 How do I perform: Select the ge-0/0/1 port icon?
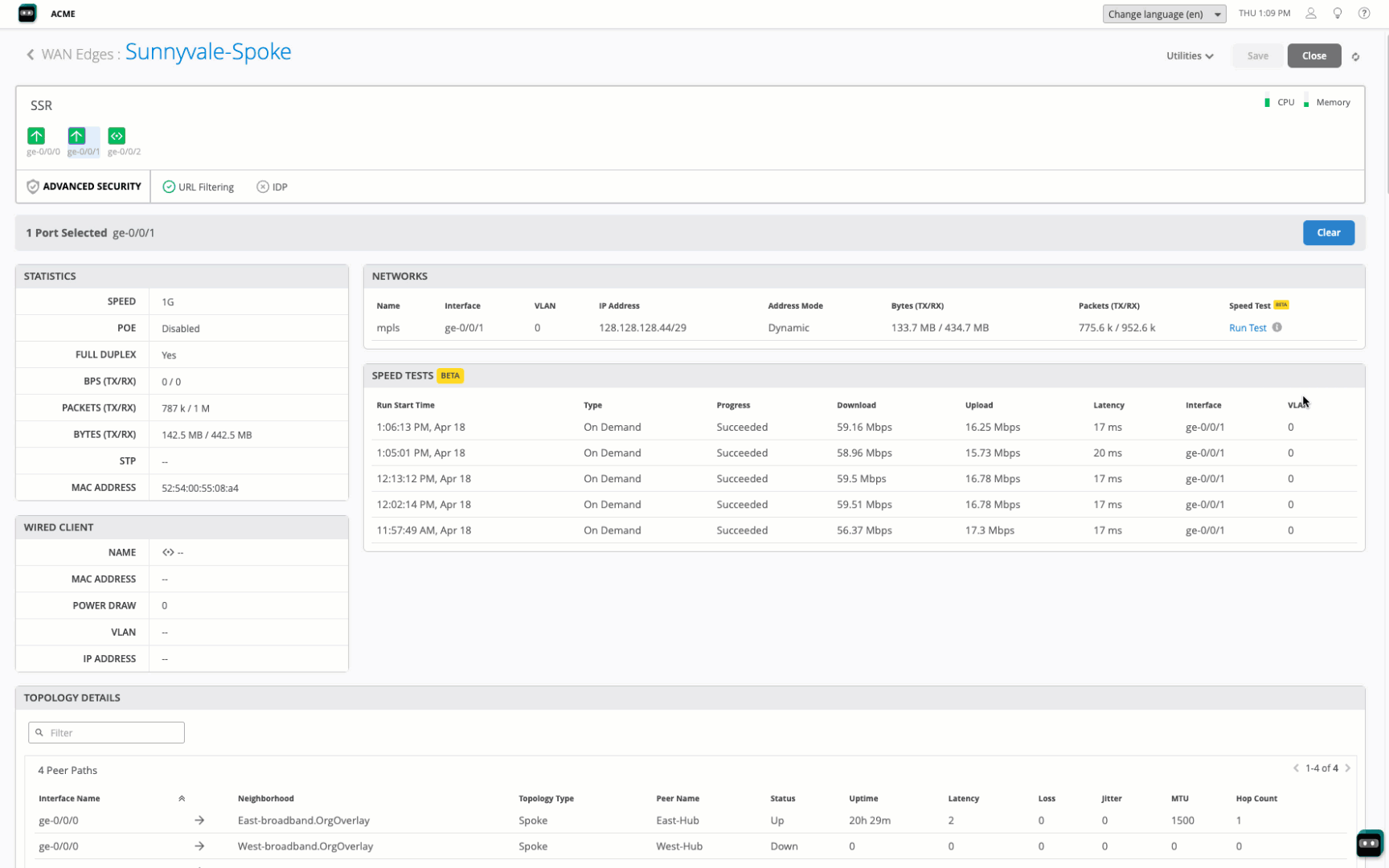pos(76,136)
